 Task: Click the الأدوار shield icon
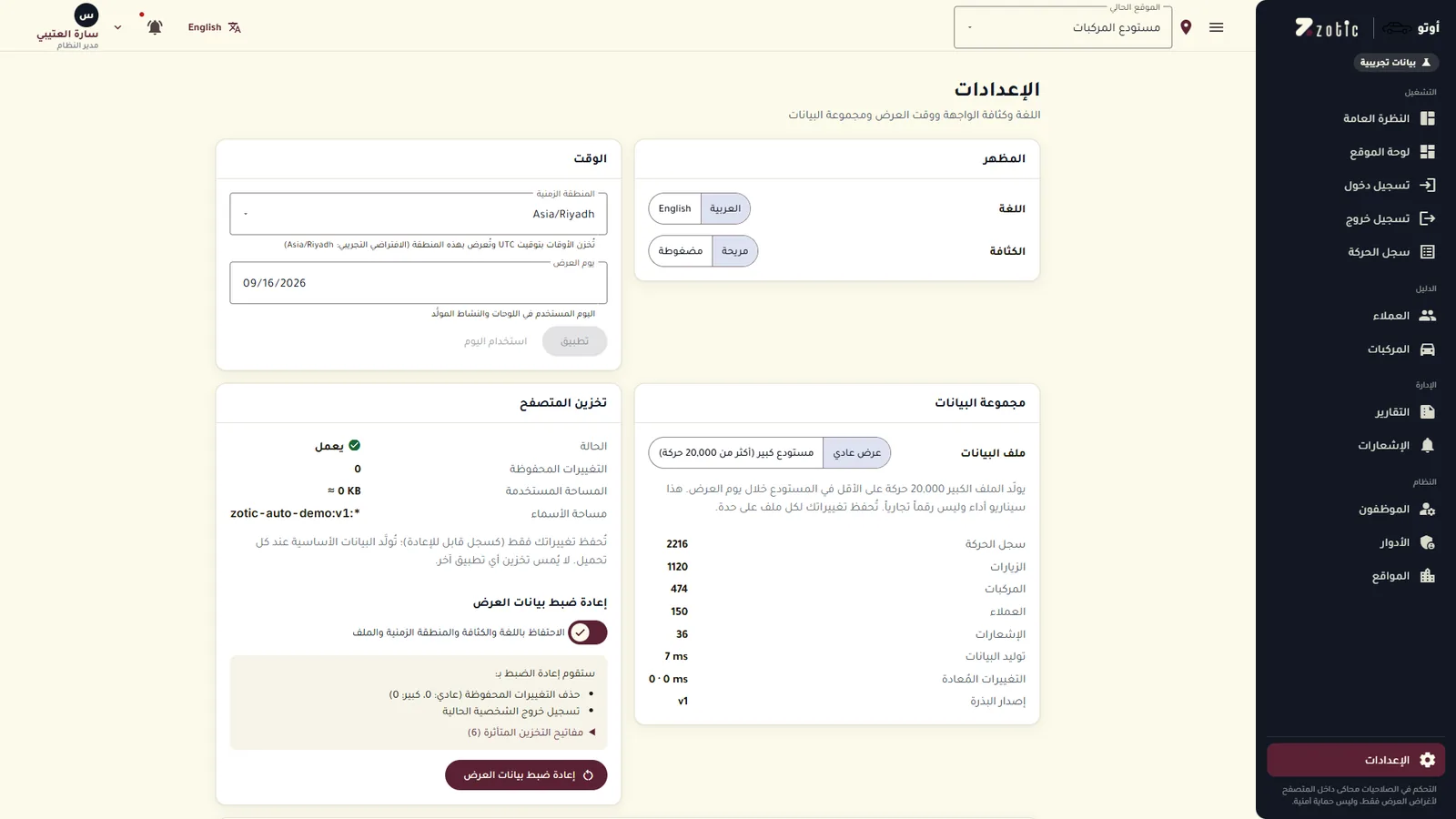(x=1427, y=542)
